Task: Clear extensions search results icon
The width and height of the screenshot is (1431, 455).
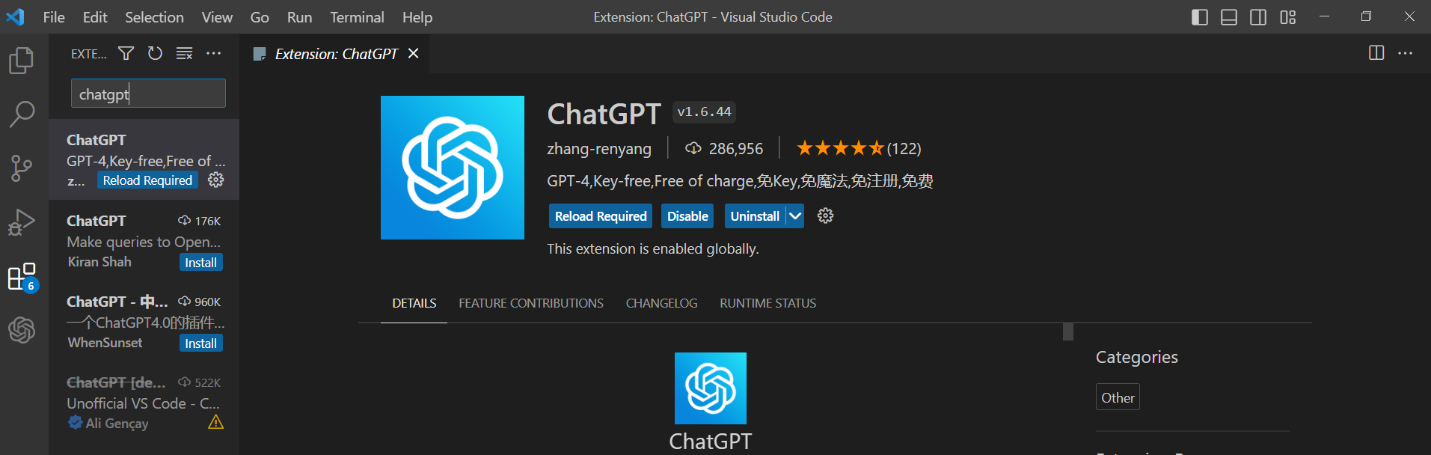Action: pos(184,53)
